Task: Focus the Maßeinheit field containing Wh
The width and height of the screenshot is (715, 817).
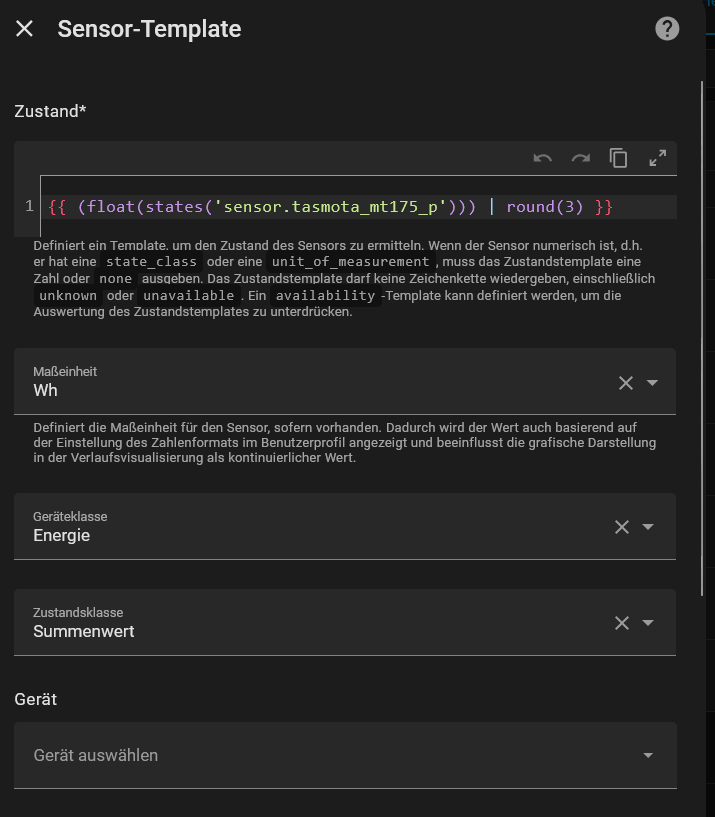Action: coord(300,390)
